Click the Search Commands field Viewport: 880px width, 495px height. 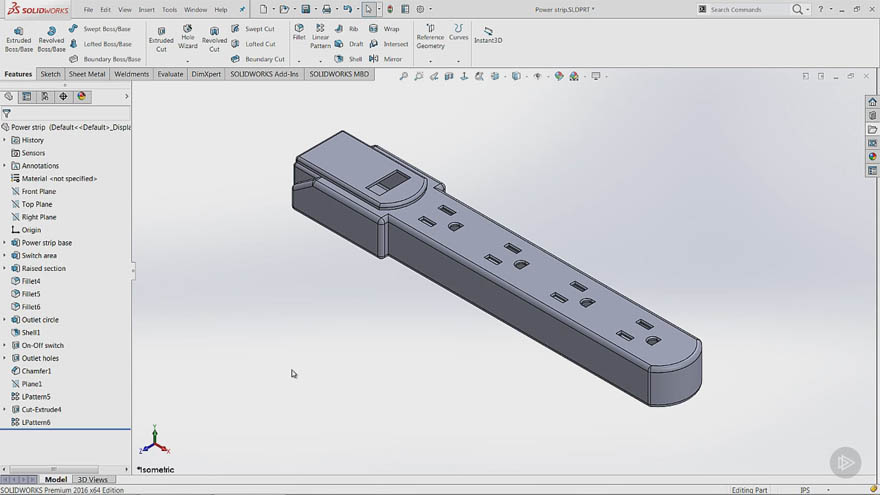[x=748, y=10]
